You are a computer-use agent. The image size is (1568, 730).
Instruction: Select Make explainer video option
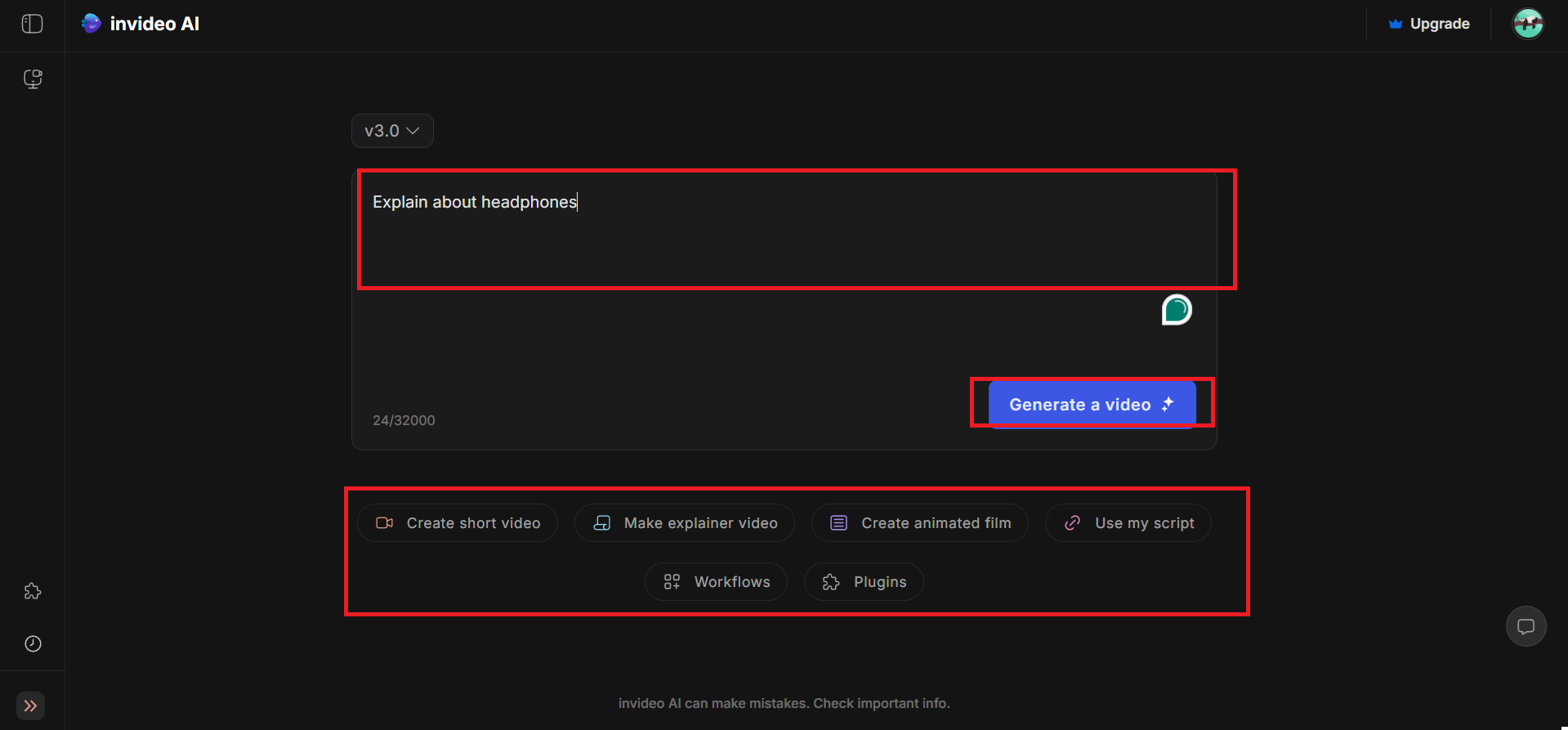[x=685, y=523]
